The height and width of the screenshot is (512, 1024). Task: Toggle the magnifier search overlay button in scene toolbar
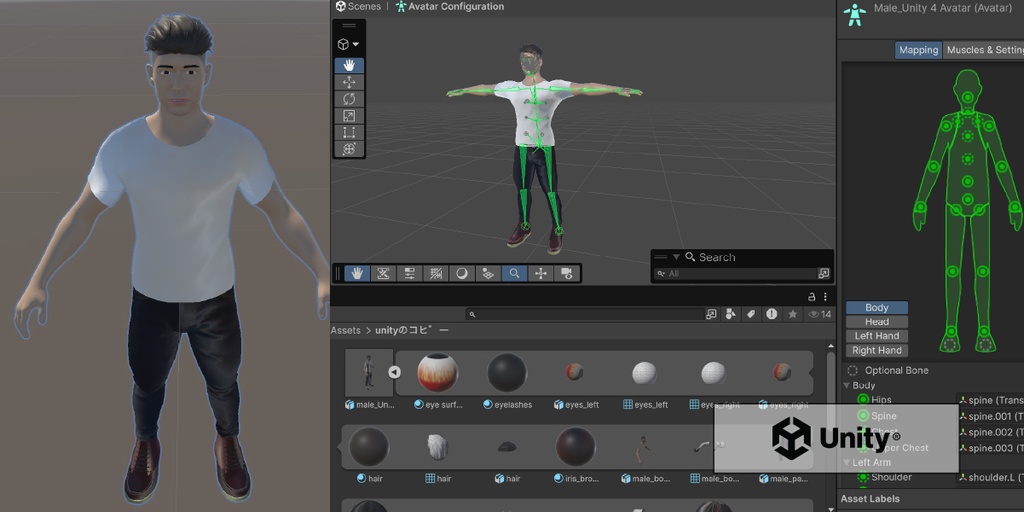click(515, 274)
